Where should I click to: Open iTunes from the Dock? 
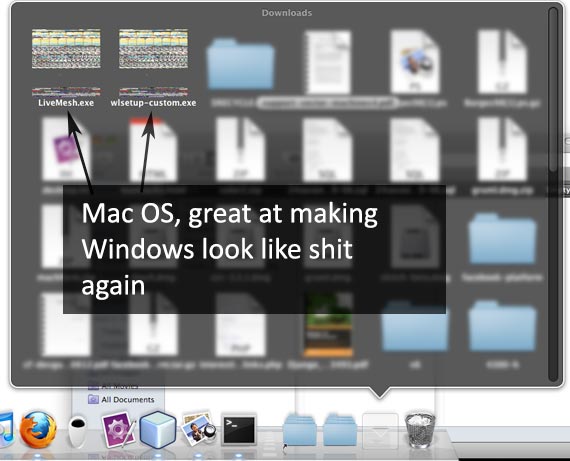point(6,429)
